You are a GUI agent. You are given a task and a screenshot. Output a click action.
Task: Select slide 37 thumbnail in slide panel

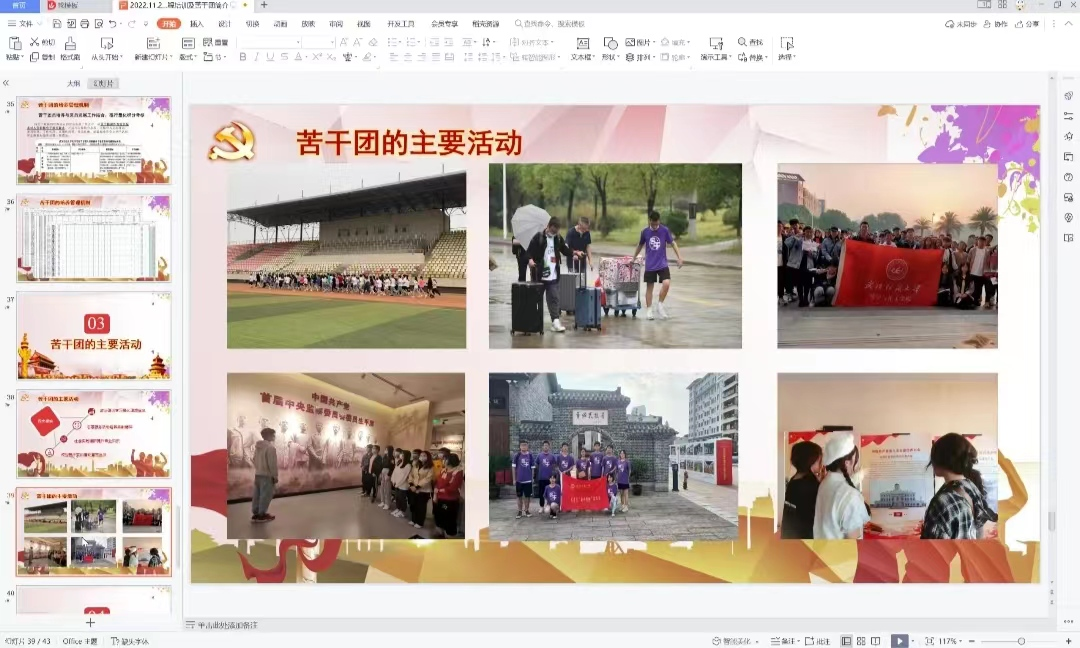click(x=94, y=335)
